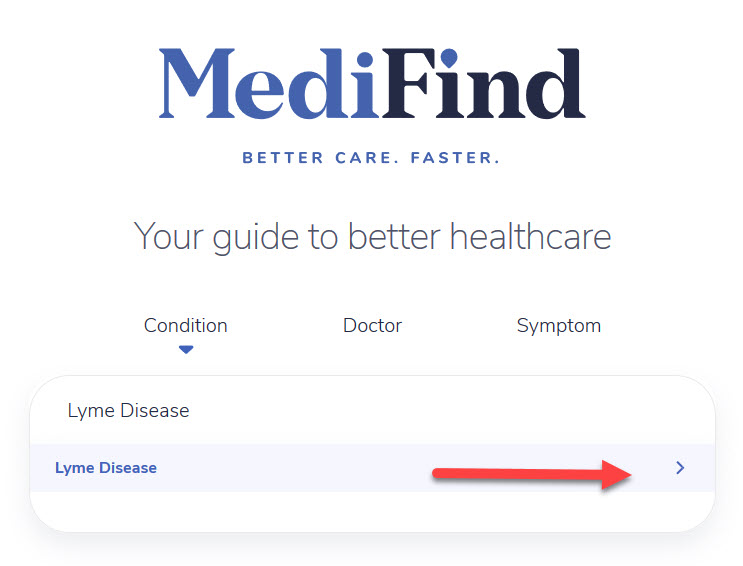Click the droplet dot on the Find letter i
Image resolution: width=743 pixels, height=566 pixels.
tap(448, 57)
